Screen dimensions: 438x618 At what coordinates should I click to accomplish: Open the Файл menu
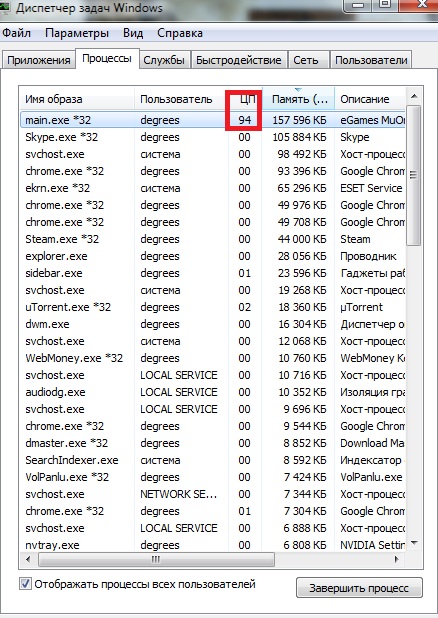click(17, 33)
